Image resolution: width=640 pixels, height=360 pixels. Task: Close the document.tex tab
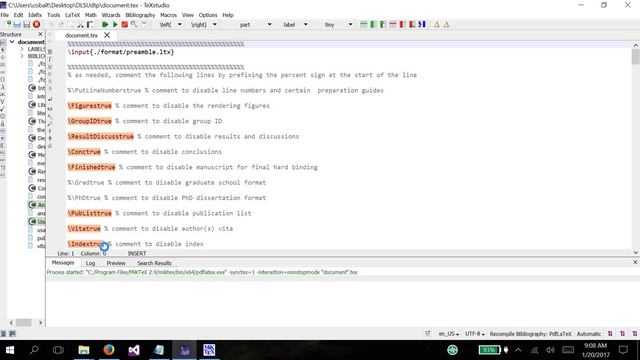point(107,36)
